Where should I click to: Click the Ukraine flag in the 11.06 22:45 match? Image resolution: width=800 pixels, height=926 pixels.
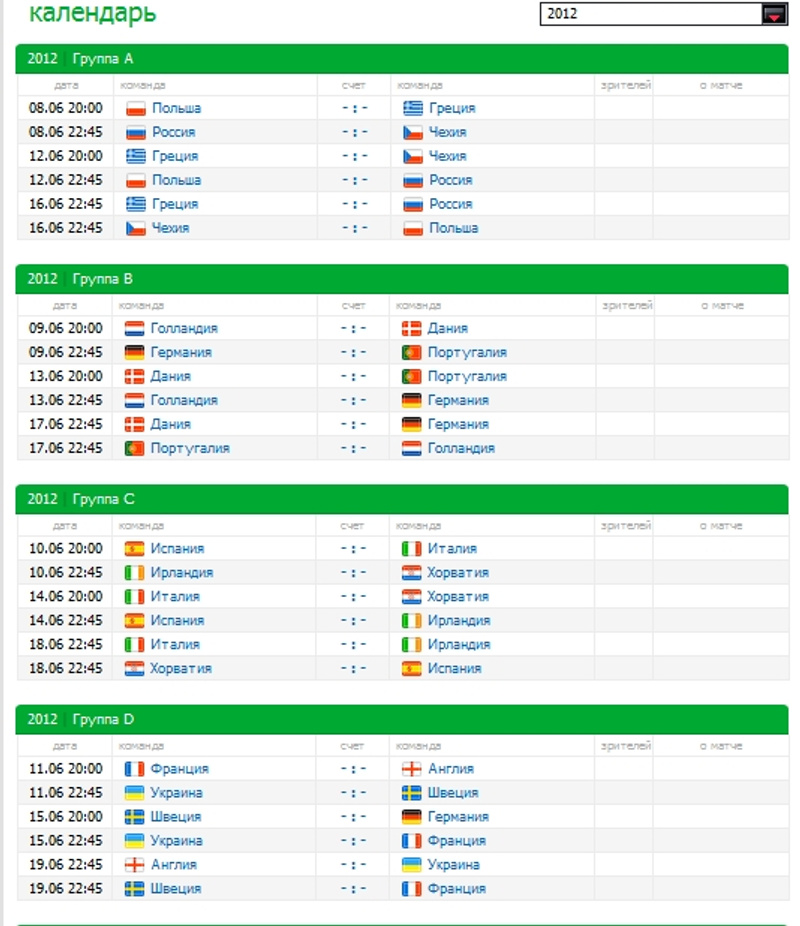pyautogui.click(x=135, y=792)
